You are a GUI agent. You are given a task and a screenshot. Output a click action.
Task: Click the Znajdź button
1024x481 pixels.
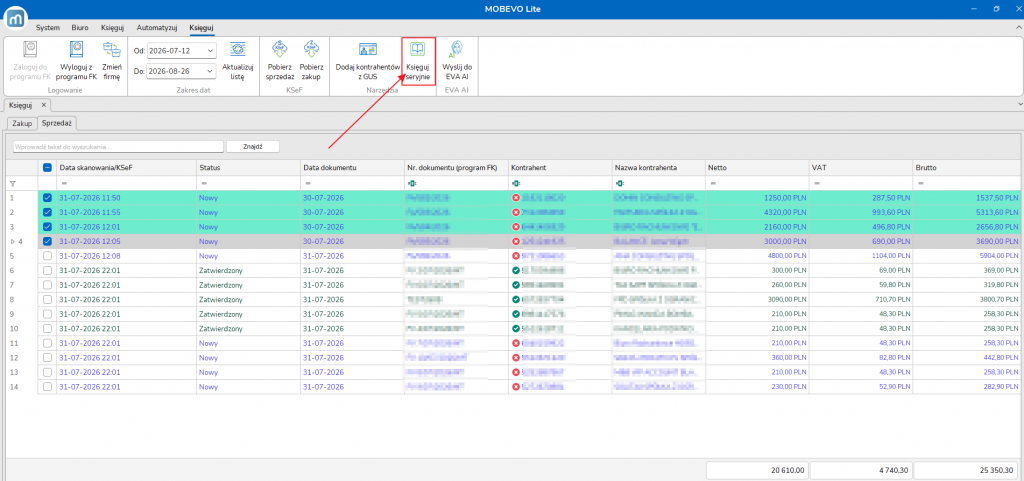pos(253,146)
